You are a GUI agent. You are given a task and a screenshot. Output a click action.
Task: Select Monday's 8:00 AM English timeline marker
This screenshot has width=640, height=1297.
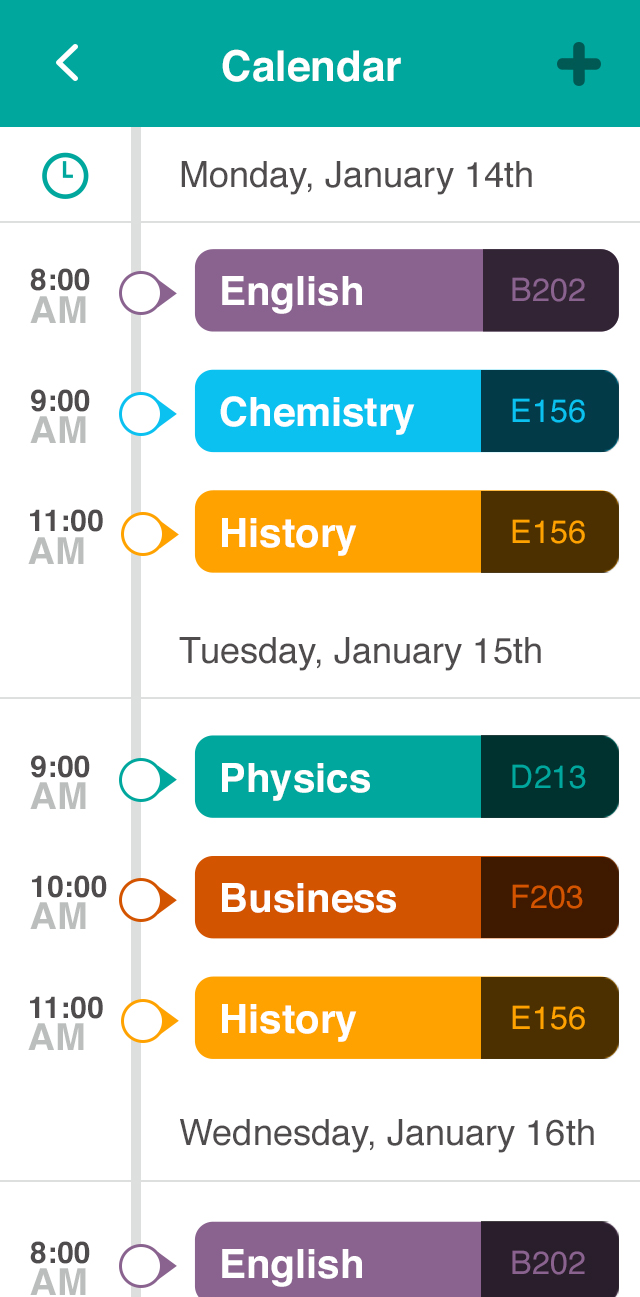tap(143, 293)
